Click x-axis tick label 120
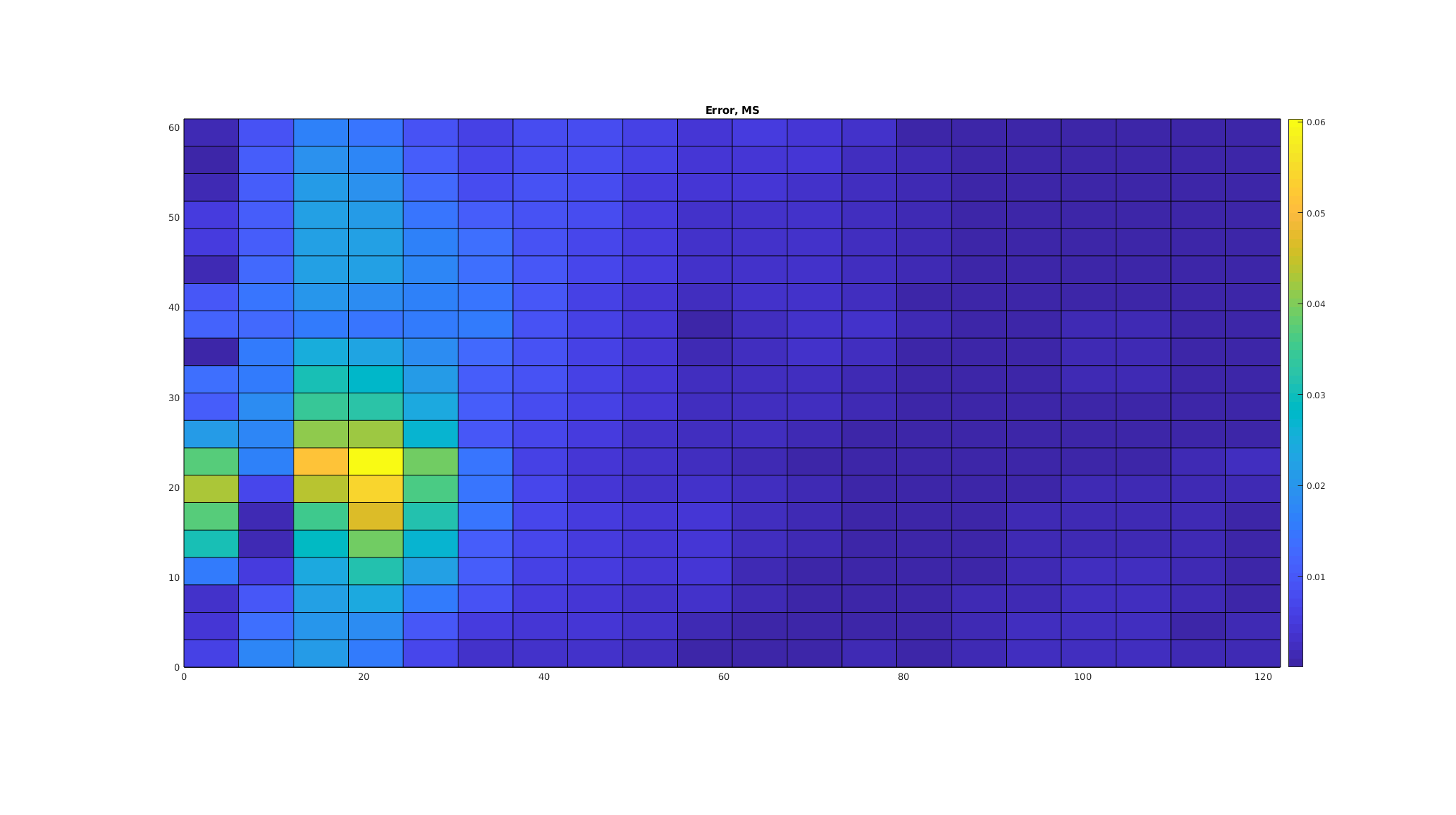 (1263, 677)
